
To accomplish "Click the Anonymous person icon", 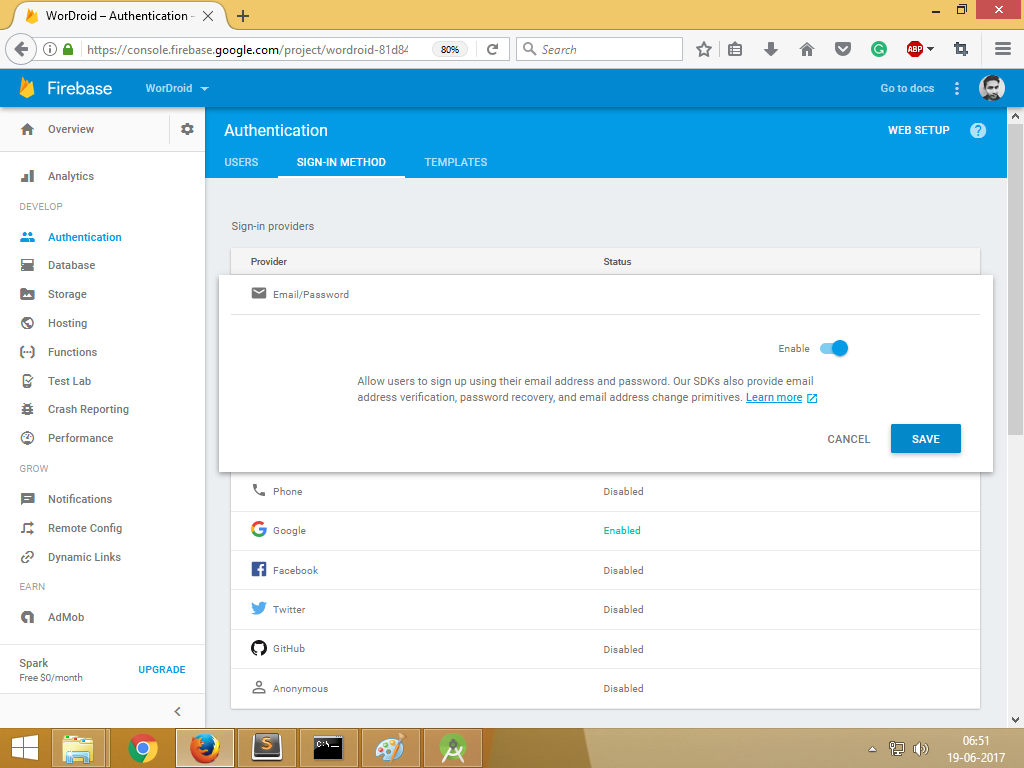I will tap(259, 687).
